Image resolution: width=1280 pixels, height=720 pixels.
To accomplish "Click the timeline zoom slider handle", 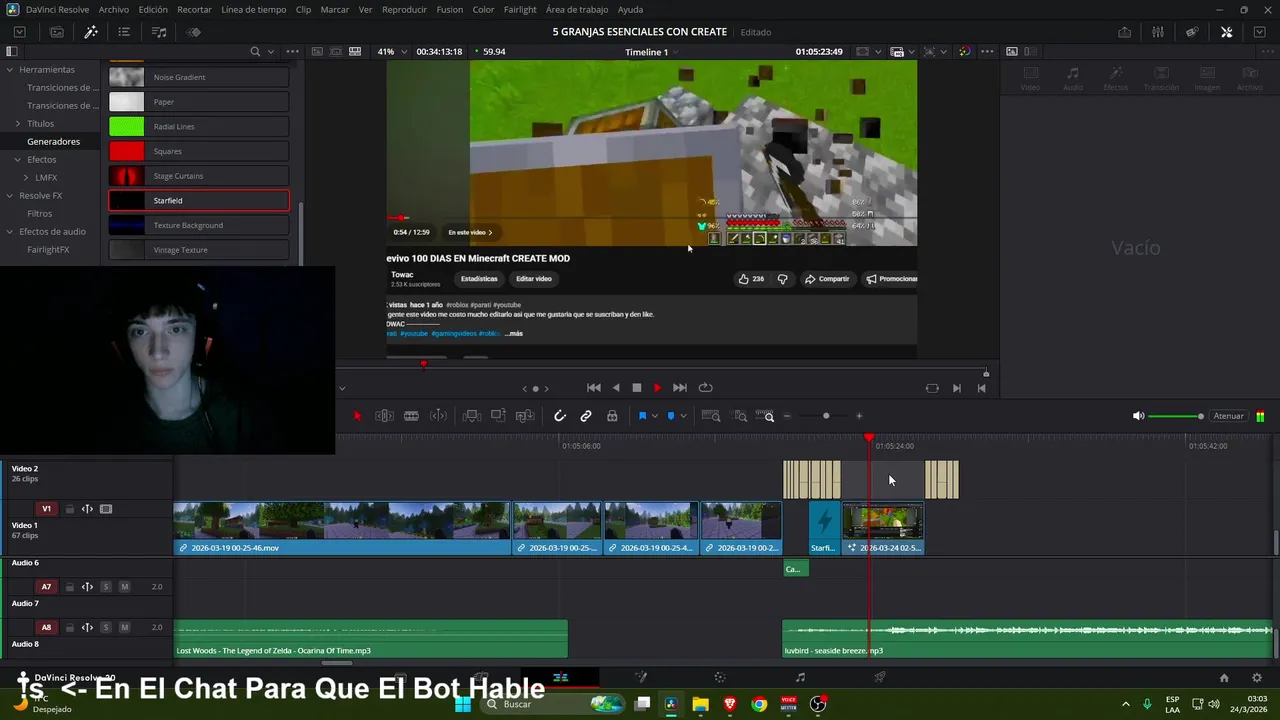I will pos(826,416).
